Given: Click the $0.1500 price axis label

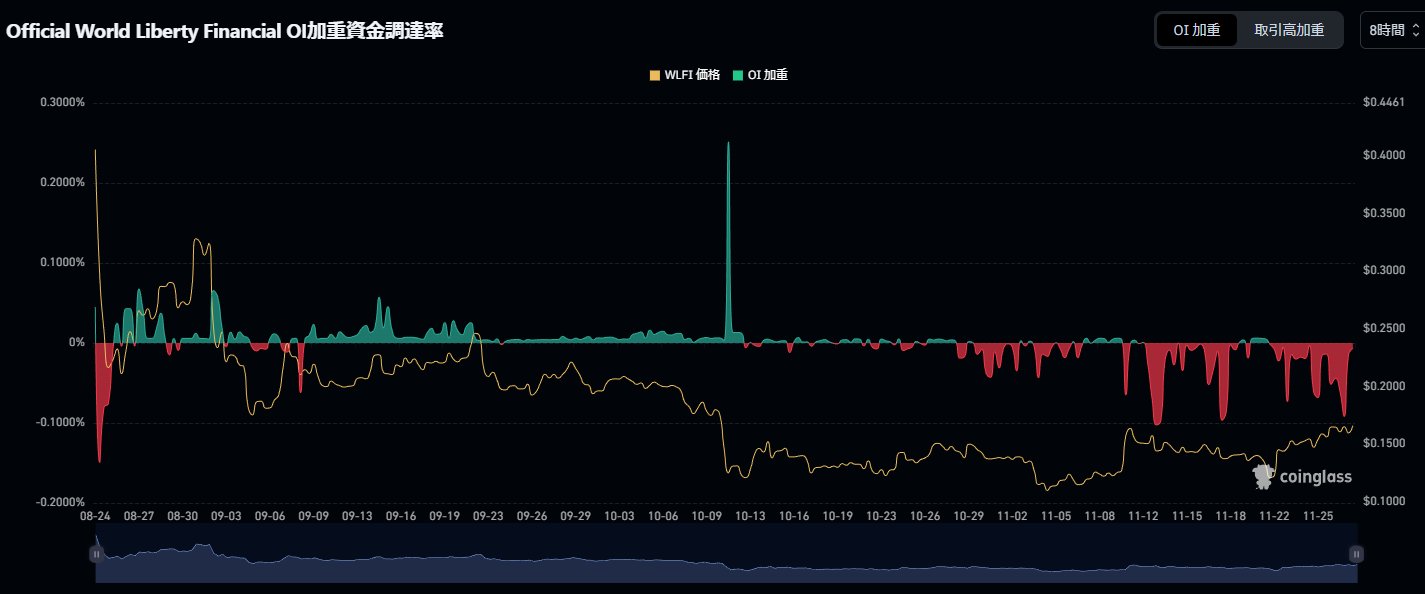Looking at the screenshot, I should pos(1384,443).
